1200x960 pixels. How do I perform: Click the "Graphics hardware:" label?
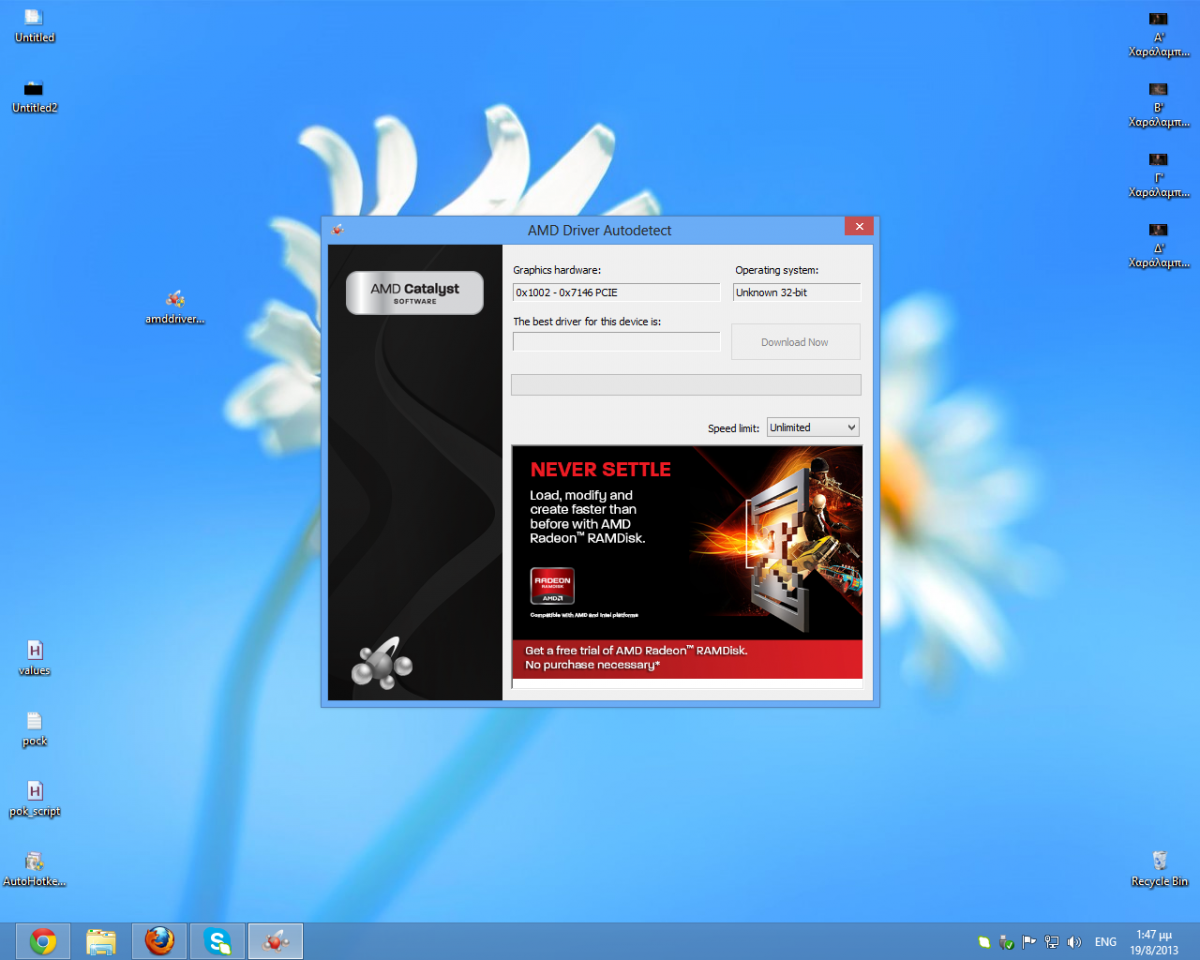pyautogui.click(x=557, y=270)
